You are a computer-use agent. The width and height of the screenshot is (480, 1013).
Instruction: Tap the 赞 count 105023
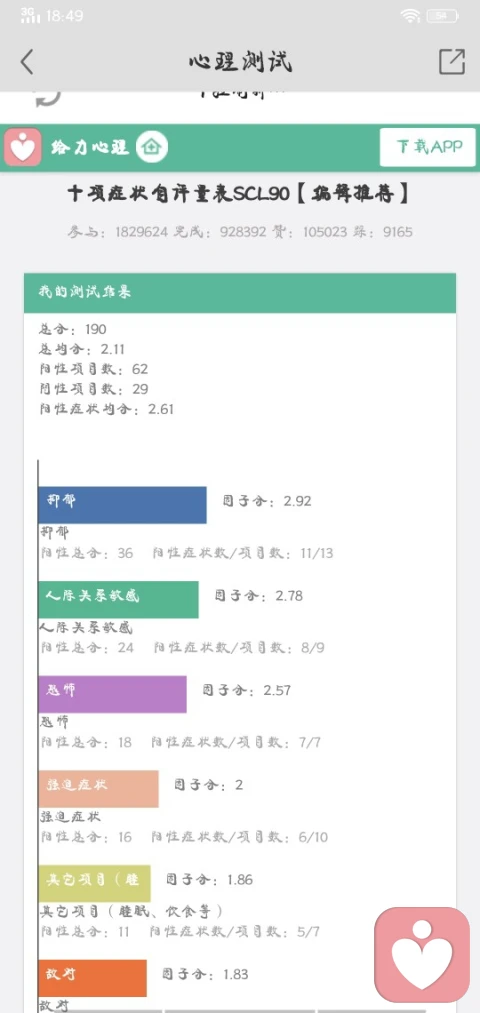point(318,232)
